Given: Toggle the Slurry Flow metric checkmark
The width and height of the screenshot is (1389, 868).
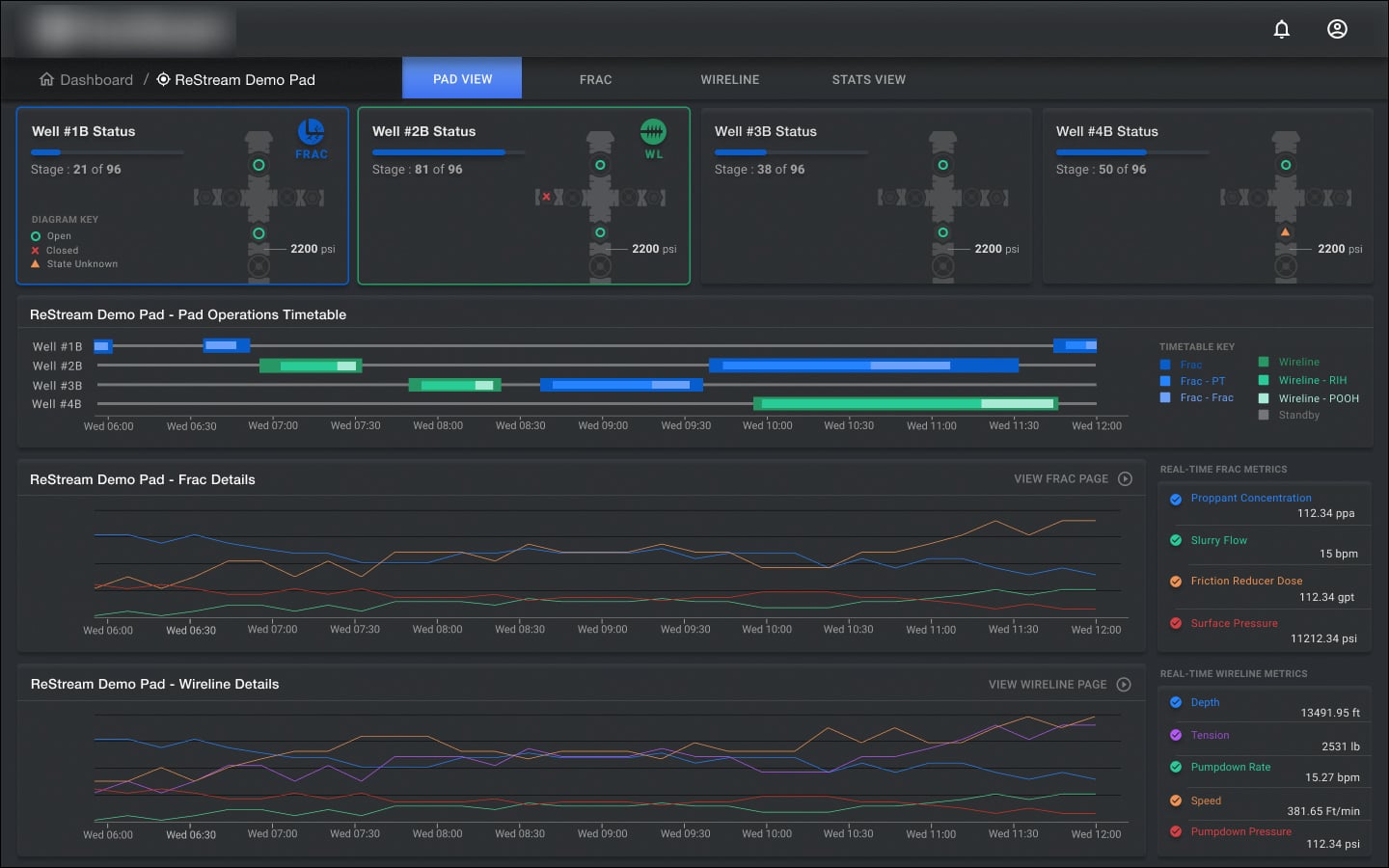Looking at the screenshot, I should coord(1176,540).
